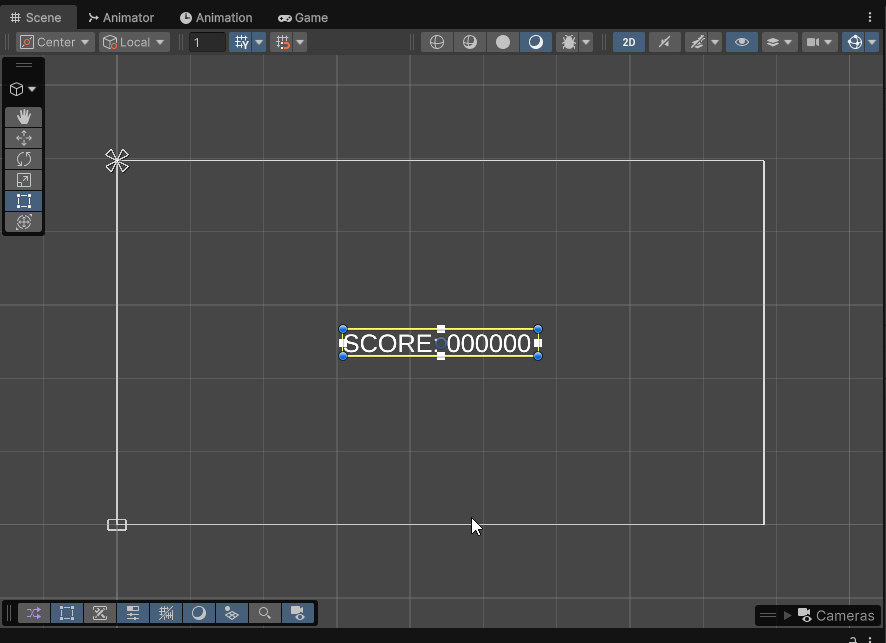Click the magnifier search icon in bottom bar
The width and height of the screenshot is (886, 643).
[264, 613]
